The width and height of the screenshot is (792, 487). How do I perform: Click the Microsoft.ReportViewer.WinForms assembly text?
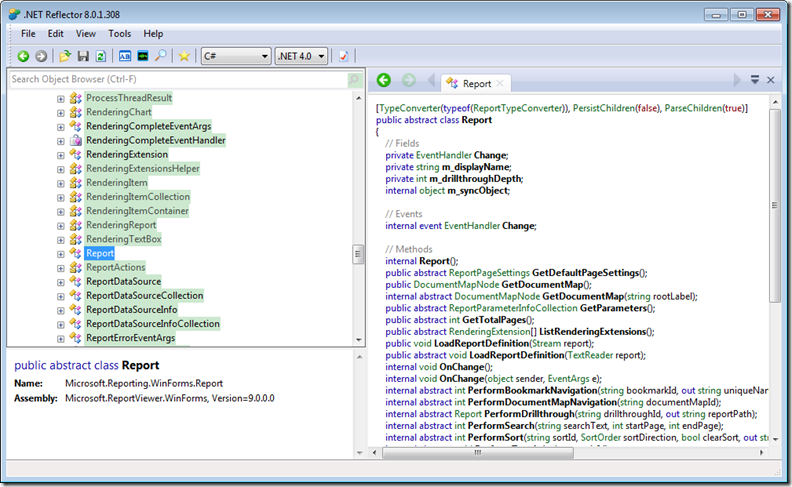170,398
